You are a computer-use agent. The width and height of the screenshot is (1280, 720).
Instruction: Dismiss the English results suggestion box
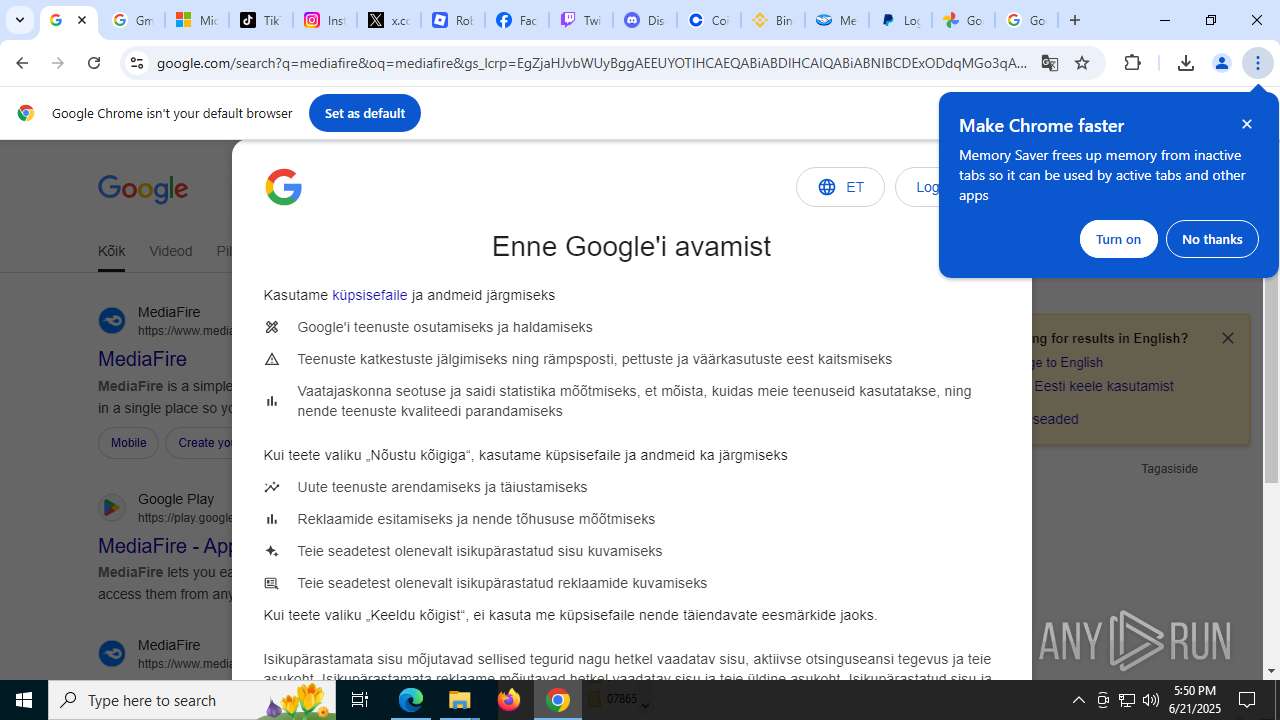click(1228, 338)
